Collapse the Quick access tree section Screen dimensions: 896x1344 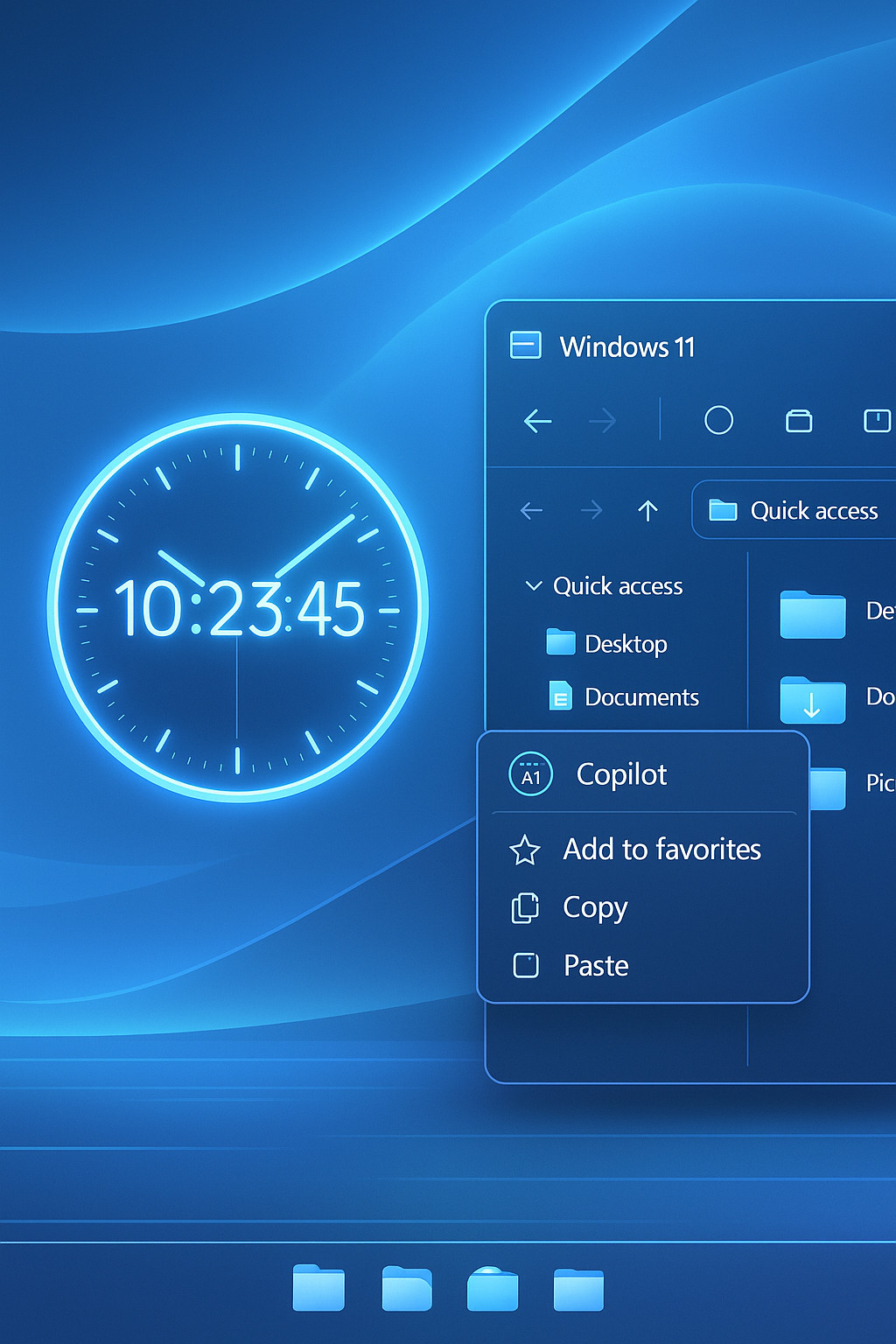[x=535, y=586]
